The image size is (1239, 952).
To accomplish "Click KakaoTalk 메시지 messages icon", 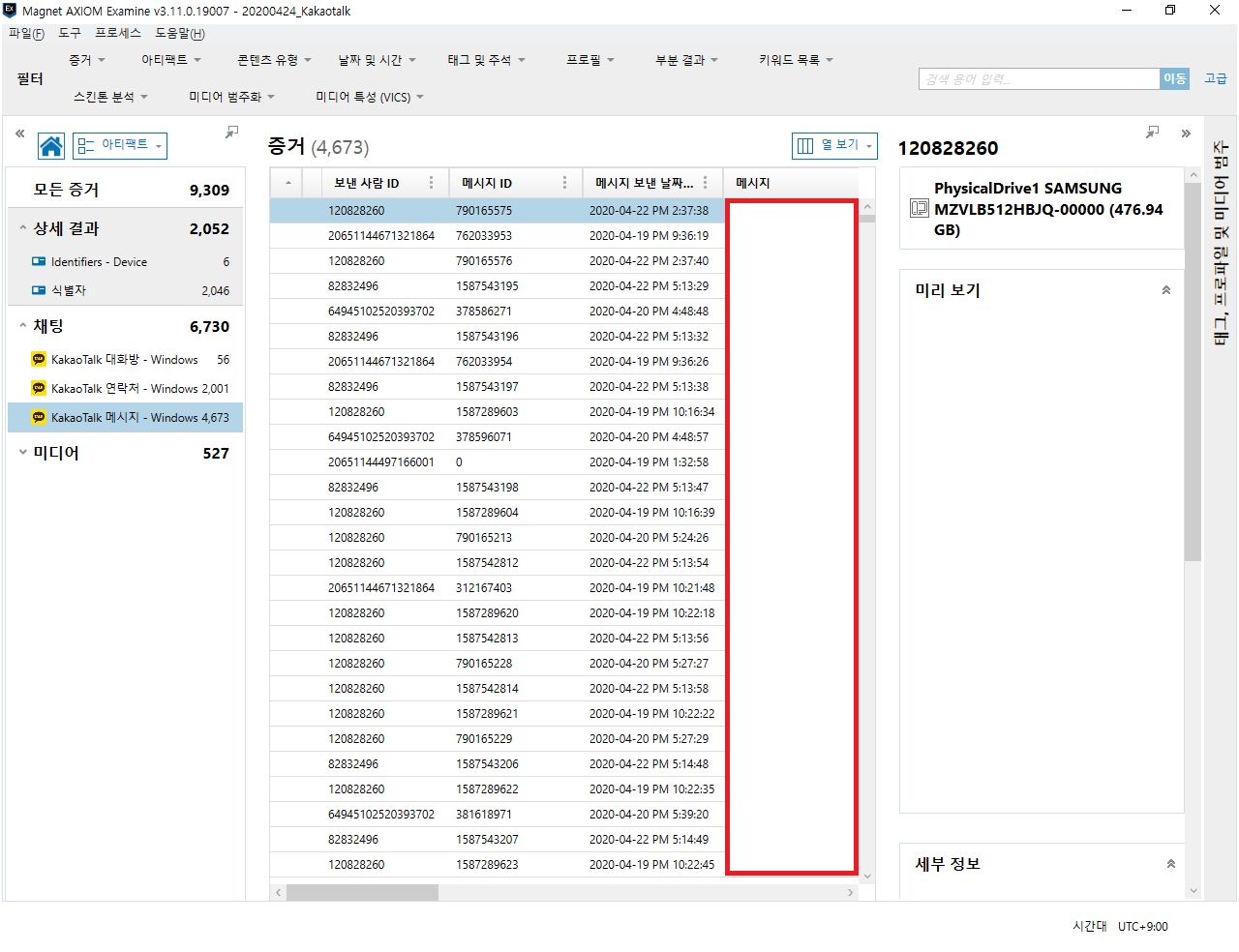I will 39,417.
